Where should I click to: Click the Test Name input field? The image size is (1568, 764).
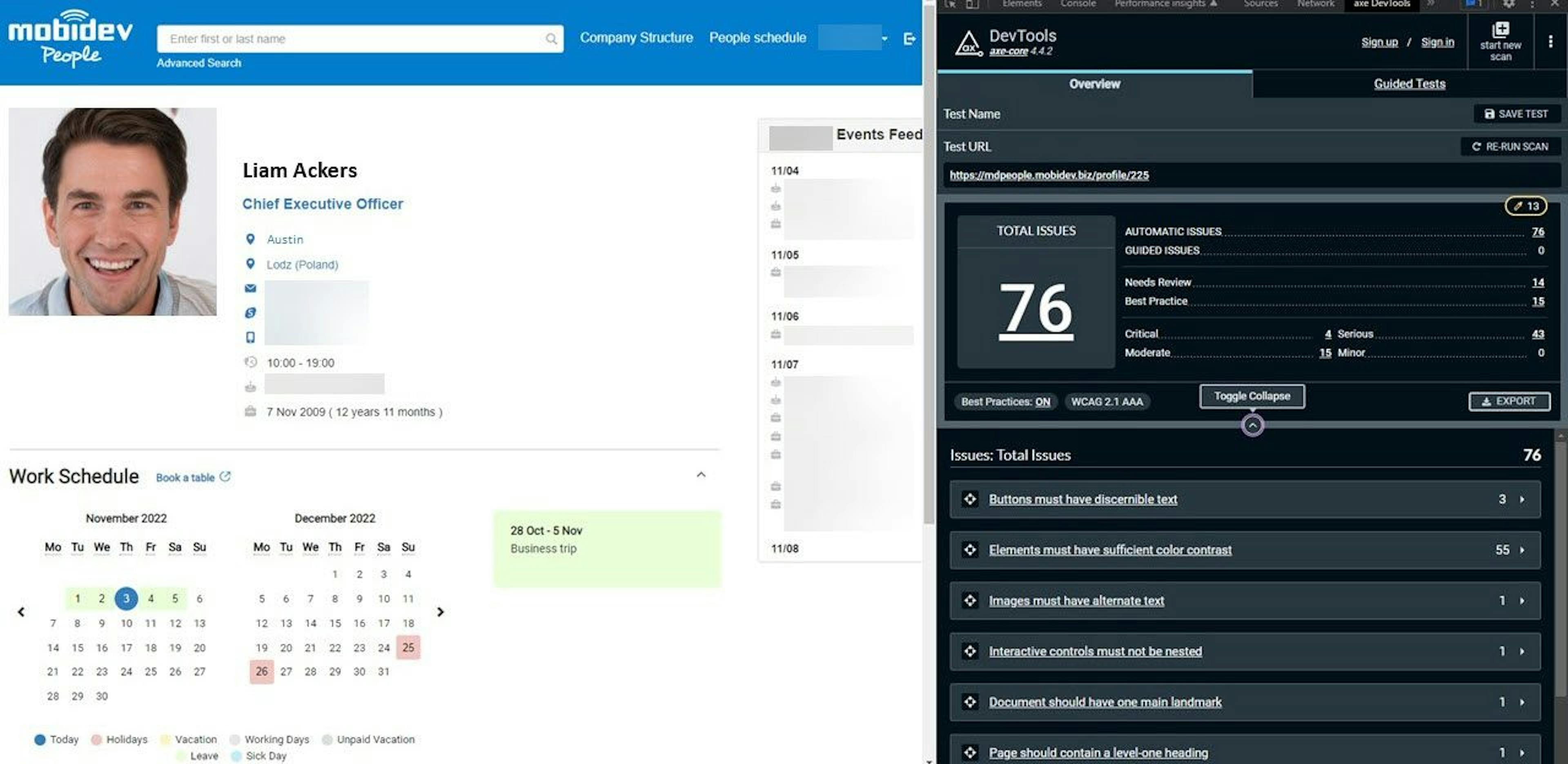tap(1200, 113)
